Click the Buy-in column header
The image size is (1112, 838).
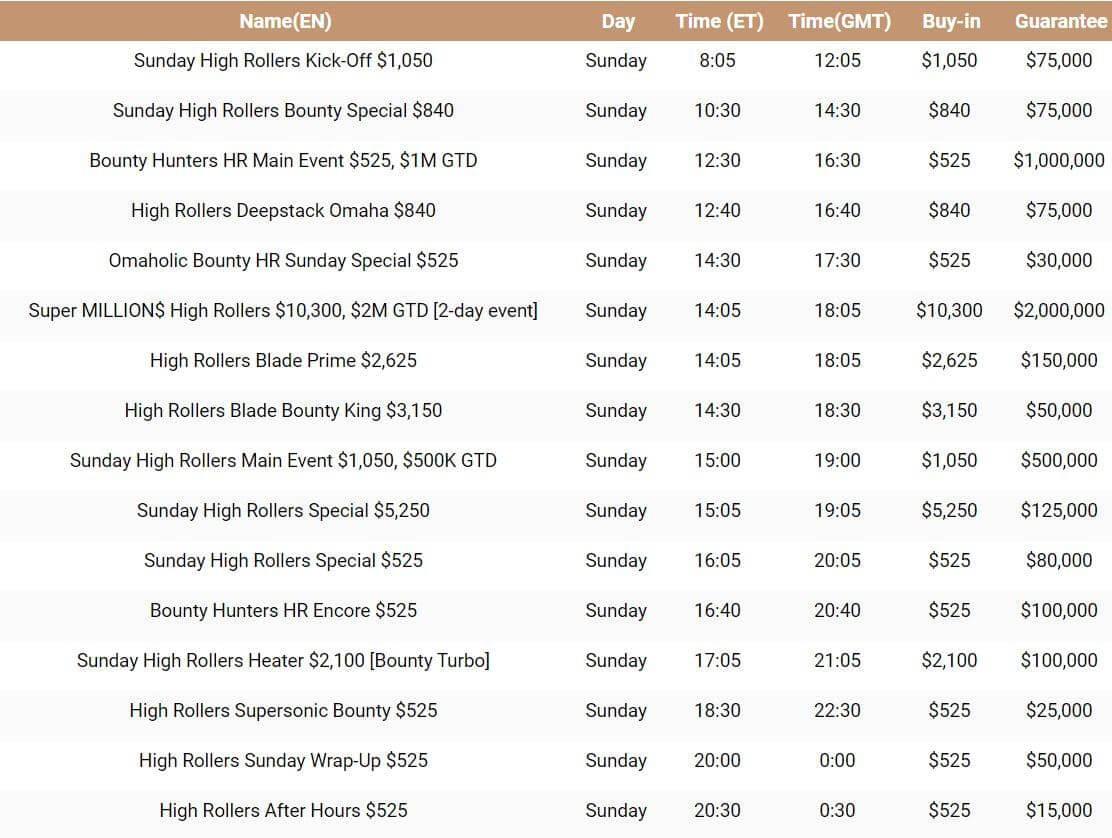(950, 21)
